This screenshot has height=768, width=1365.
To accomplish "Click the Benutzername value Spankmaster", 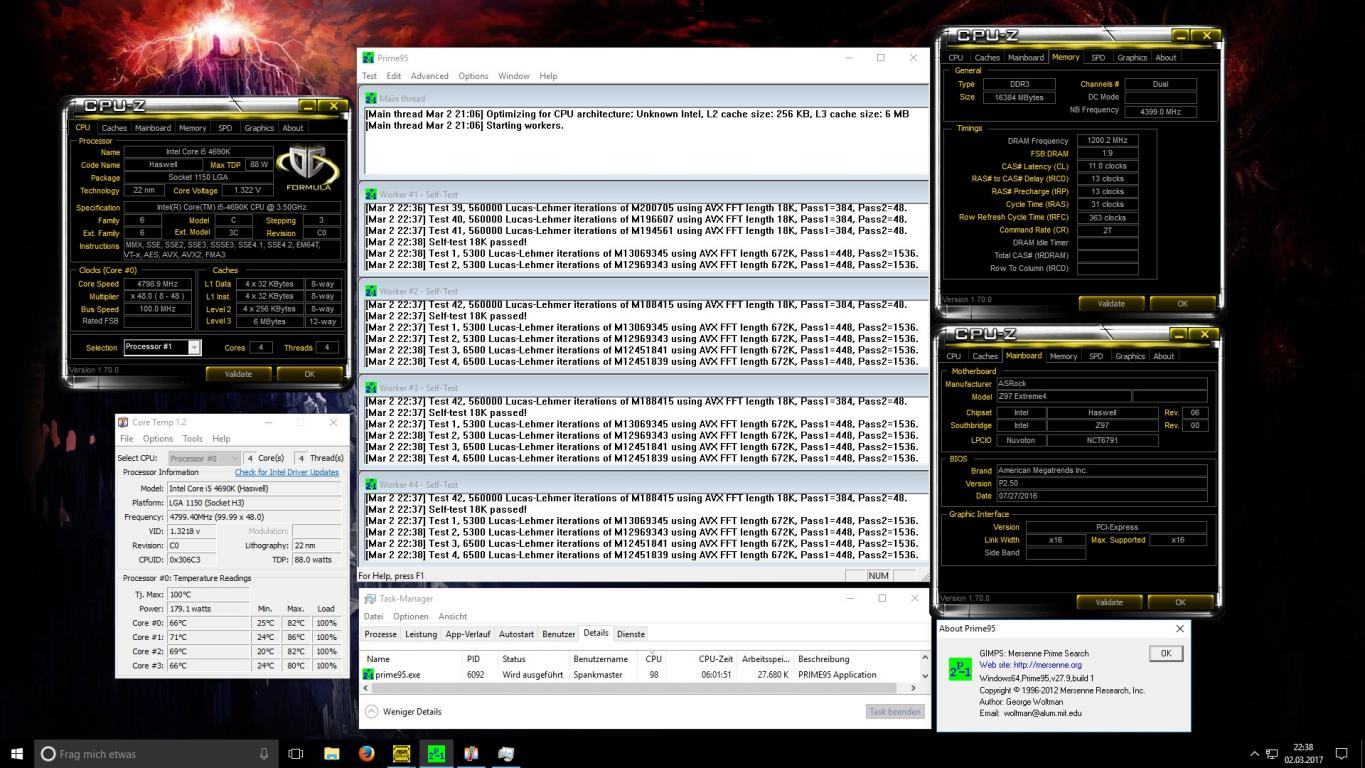I will pos(597,675).
